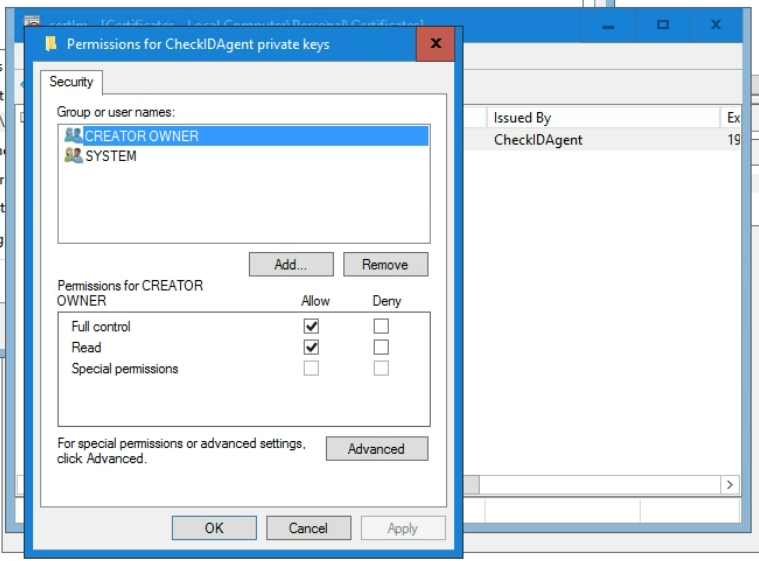Confirm permissions with OK button
This screenshot has width=759, height=561.
tap(214, 528)
